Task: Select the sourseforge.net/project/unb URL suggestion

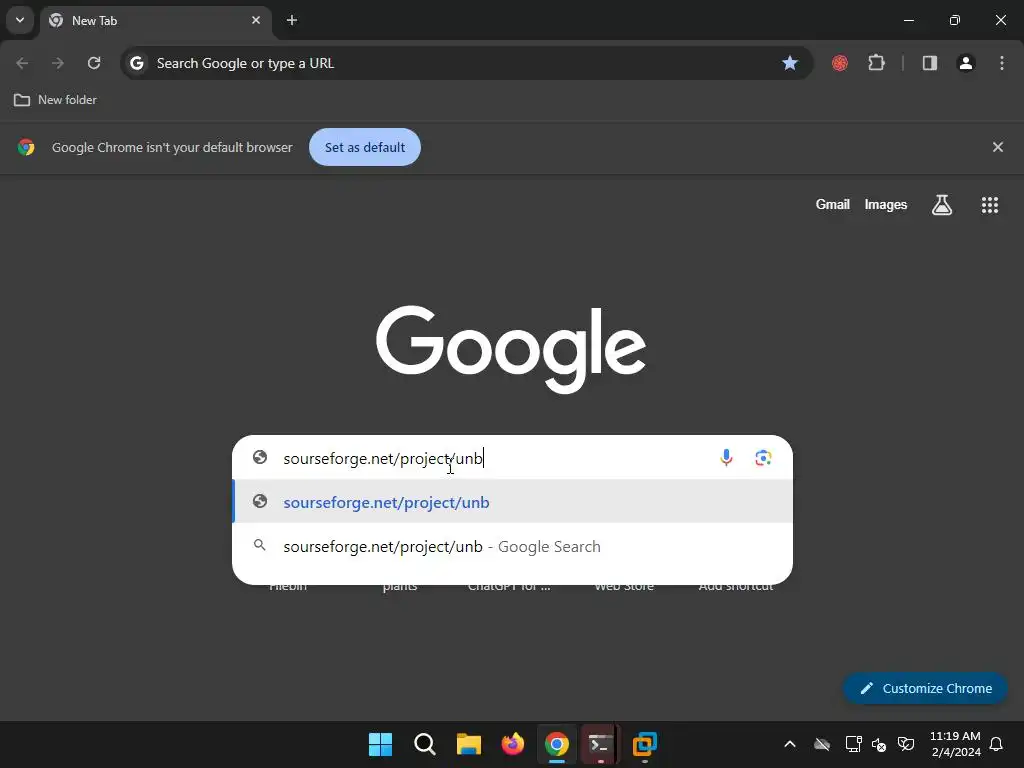Action: (x=513, y=502)
